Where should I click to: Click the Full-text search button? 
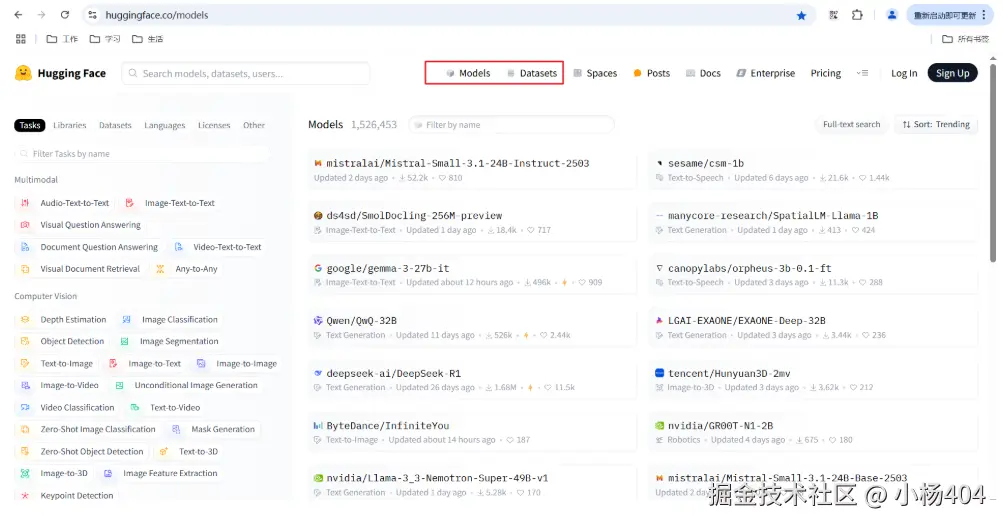[851, 124]
